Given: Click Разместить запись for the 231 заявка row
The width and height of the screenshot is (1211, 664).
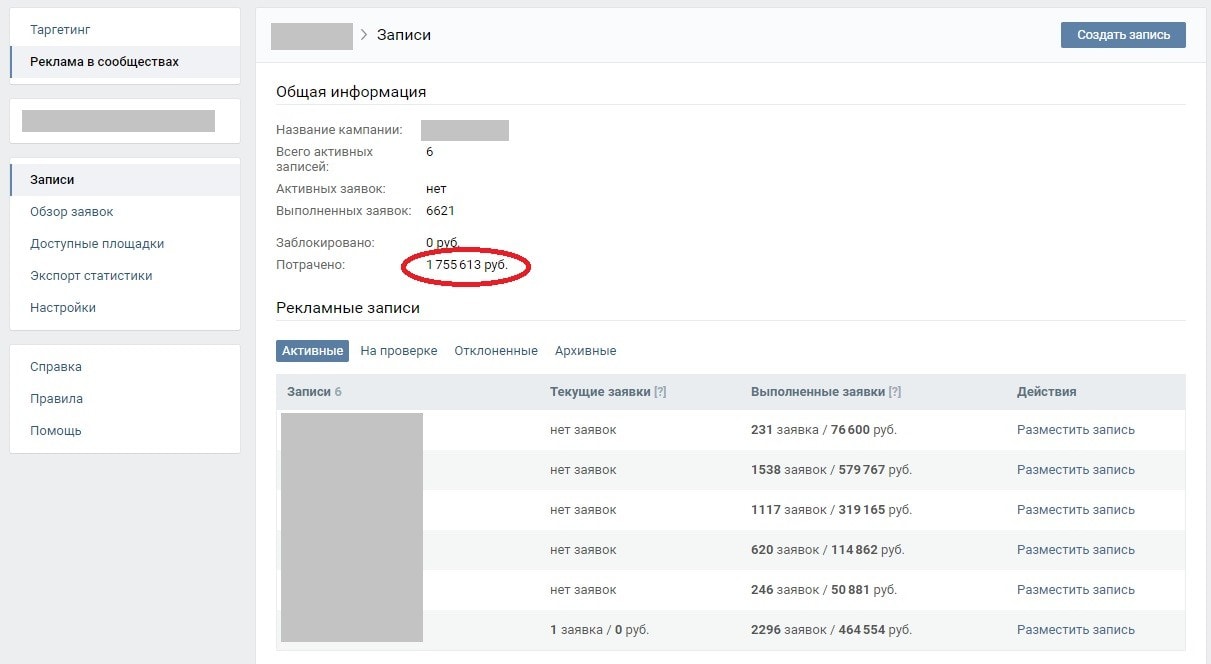Looking at the screenshot, I should coord(1075,430).
